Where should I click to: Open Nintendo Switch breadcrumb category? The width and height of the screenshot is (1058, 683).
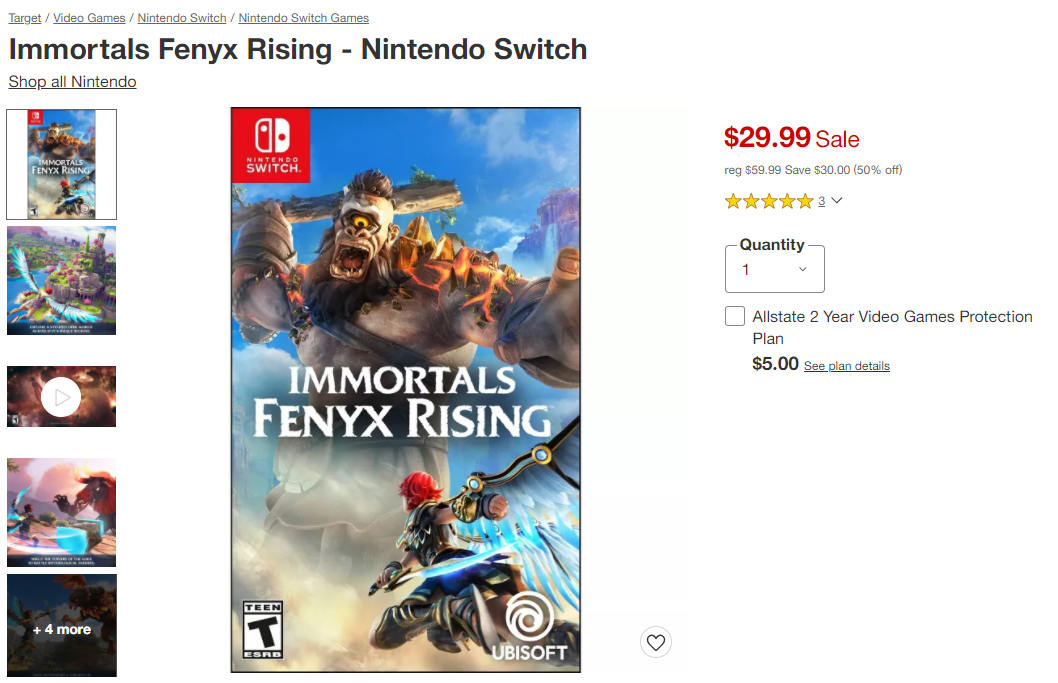tap(182, 18)
